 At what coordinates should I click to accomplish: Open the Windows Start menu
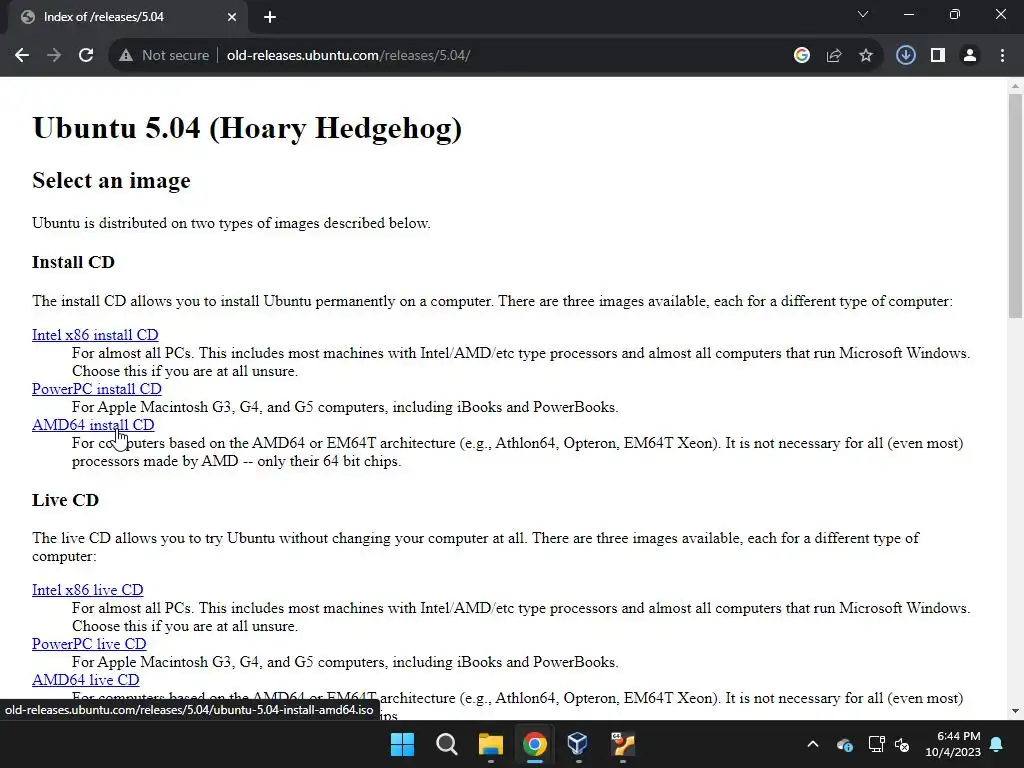tap(402, 744)
